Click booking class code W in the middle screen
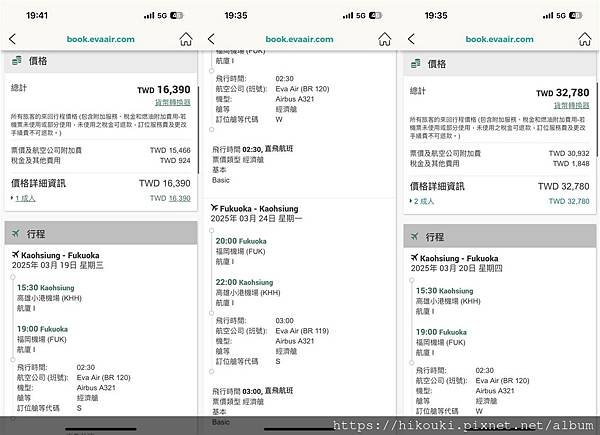This screenshot has height=435, width=600. coord(279,119)
